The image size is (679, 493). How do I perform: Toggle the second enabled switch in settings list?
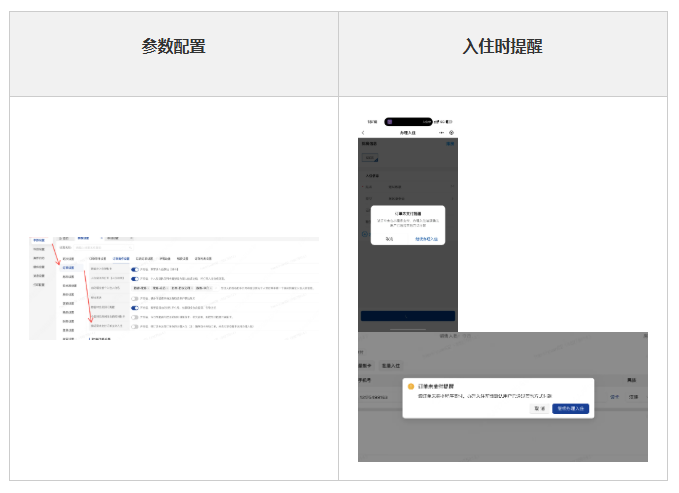coord(135,279)
